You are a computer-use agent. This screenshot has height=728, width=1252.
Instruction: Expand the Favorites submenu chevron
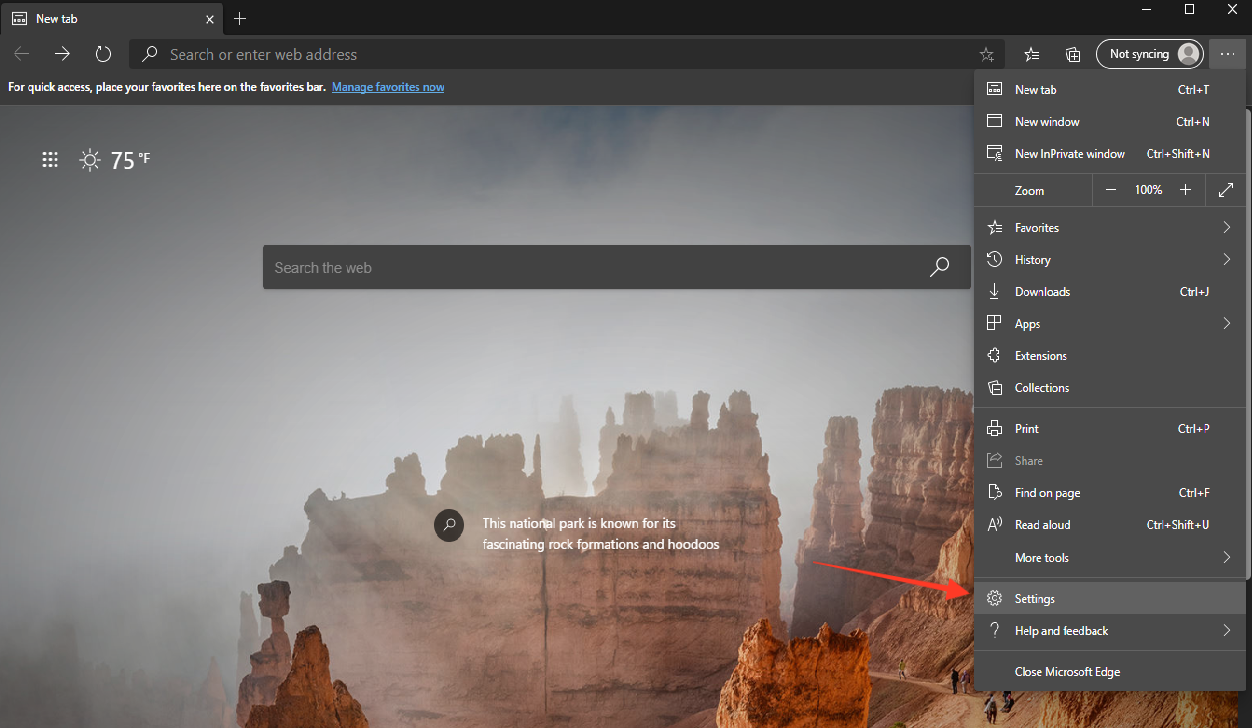pyautogui.click(x=1226, y=227)
